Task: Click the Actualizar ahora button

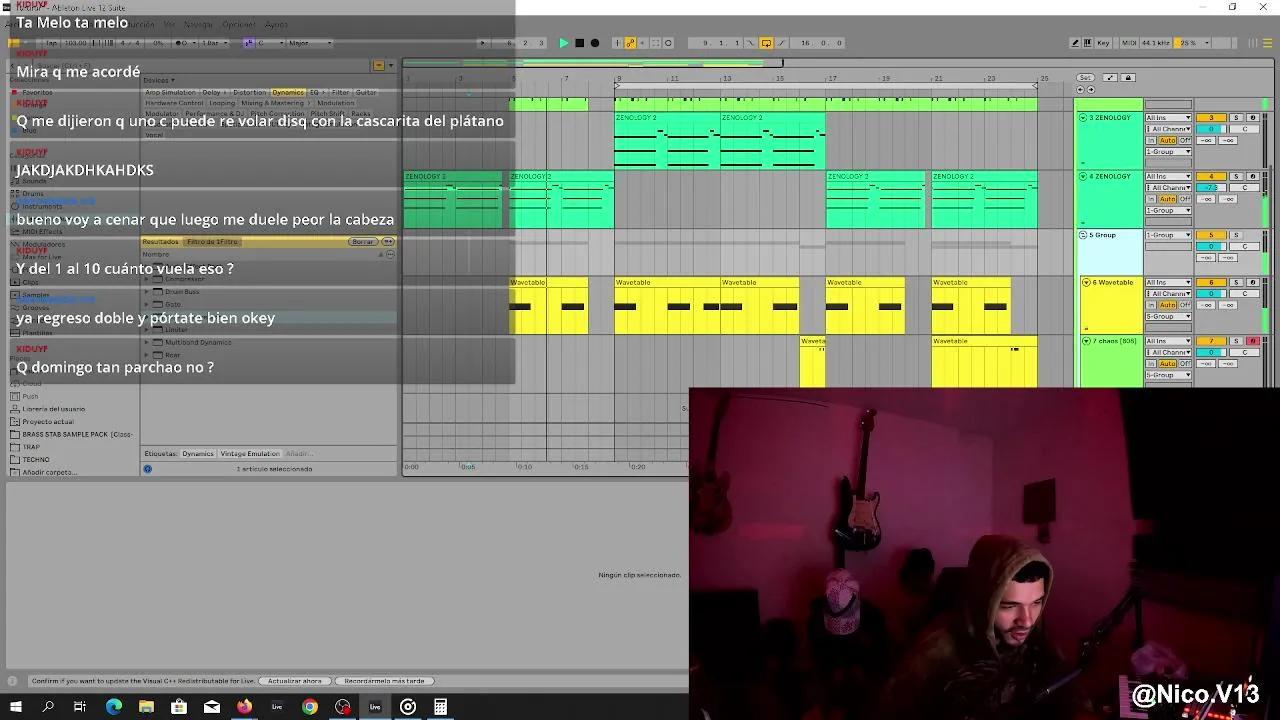Action: (294, 681)
